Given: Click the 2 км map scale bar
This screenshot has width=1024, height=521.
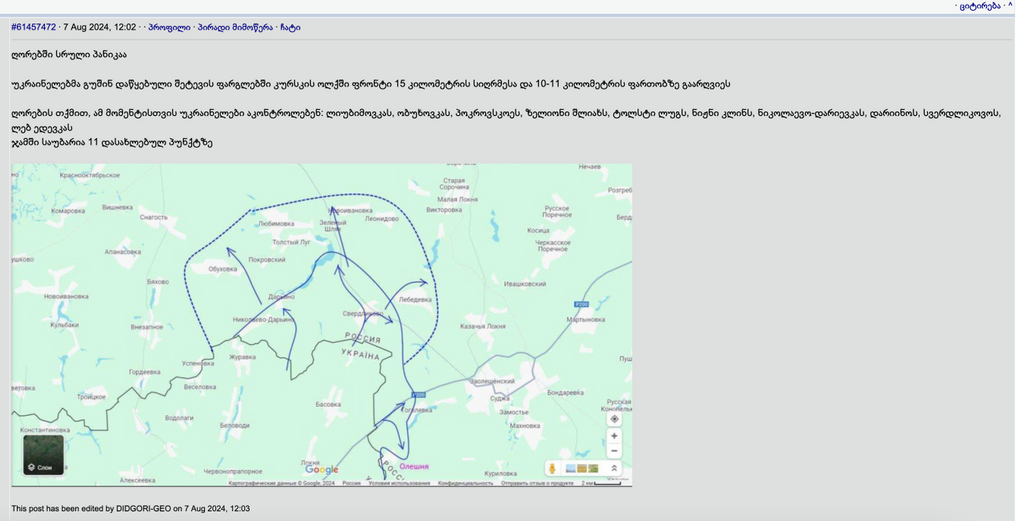Looking at the screenshot, I should click(601, 483).
